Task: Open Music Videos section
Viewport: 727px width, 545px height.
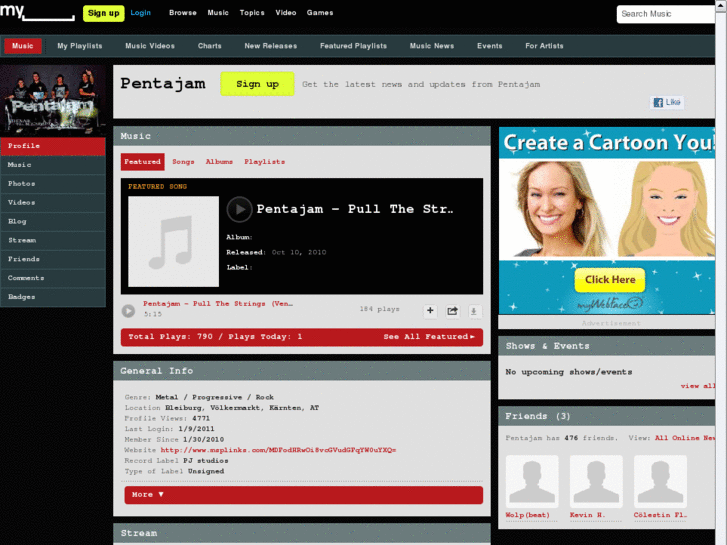Action: [150, 46]
